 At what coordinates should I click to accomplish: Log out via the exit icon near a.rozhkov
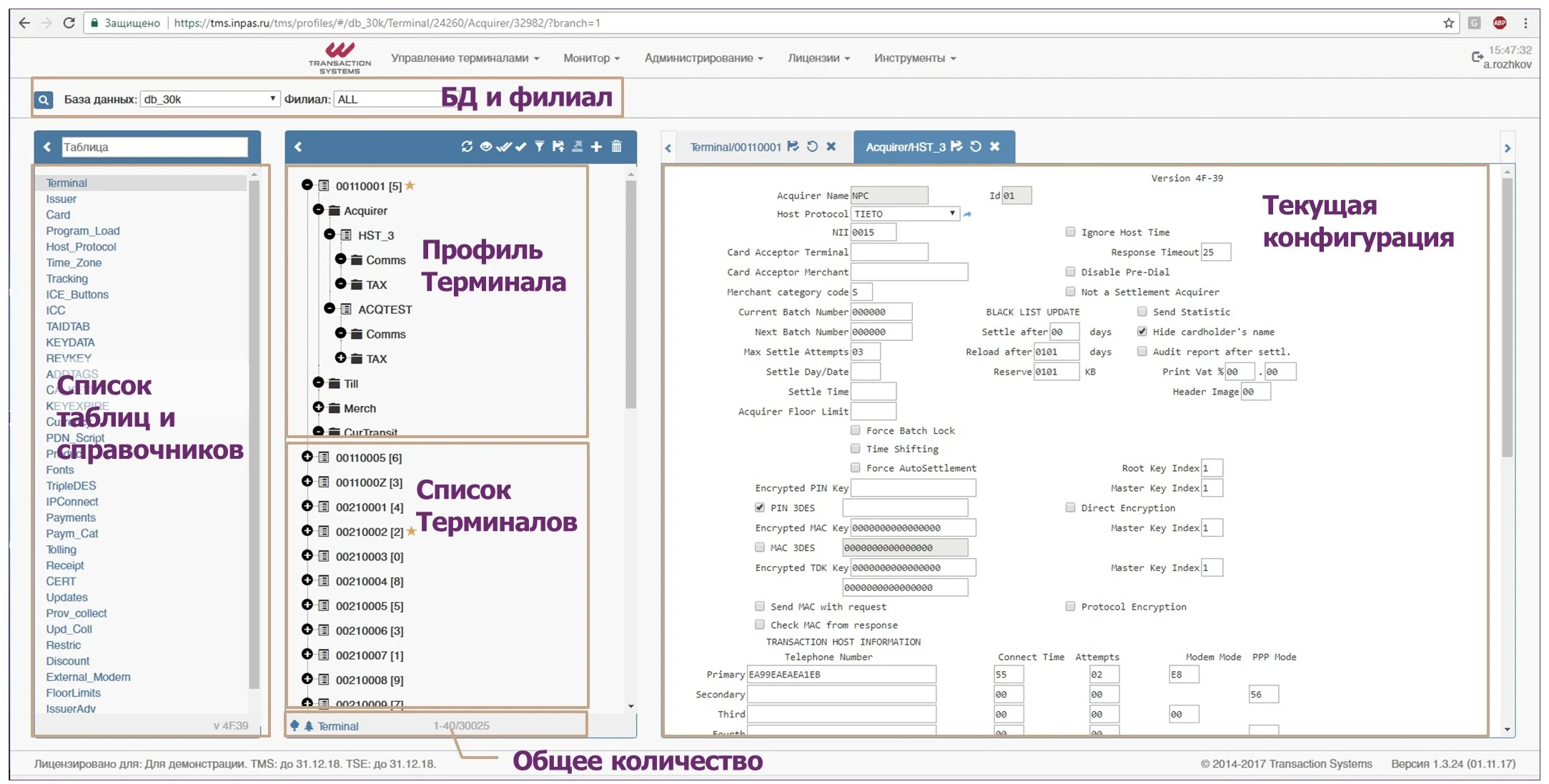[1476, 57]
